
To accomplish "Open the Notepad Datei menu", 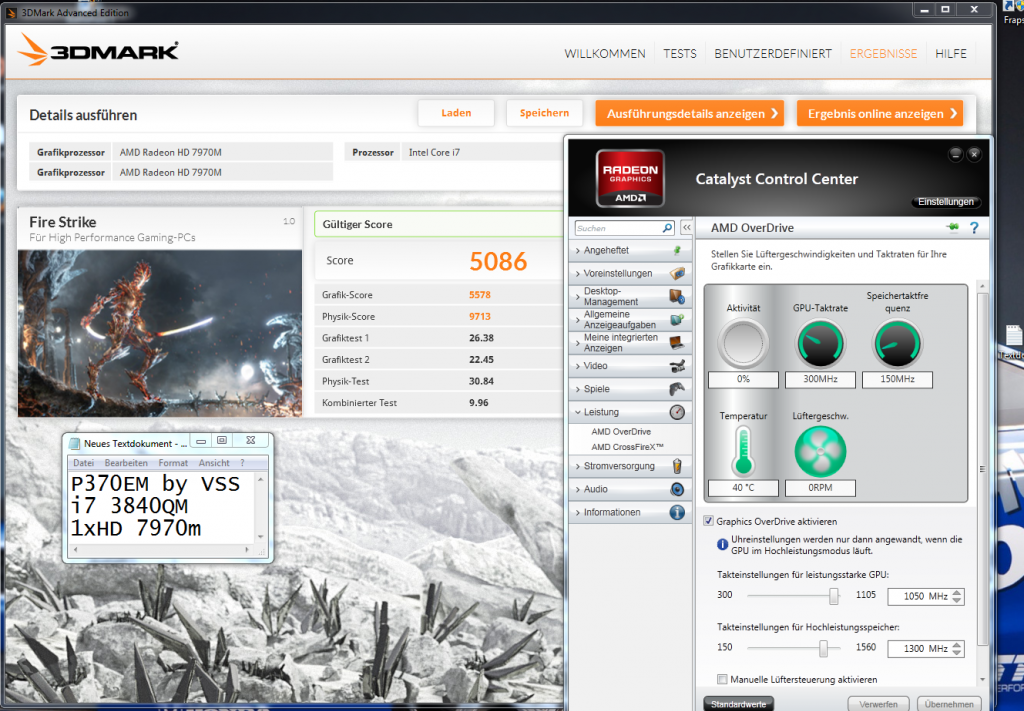I will [84, 462].
